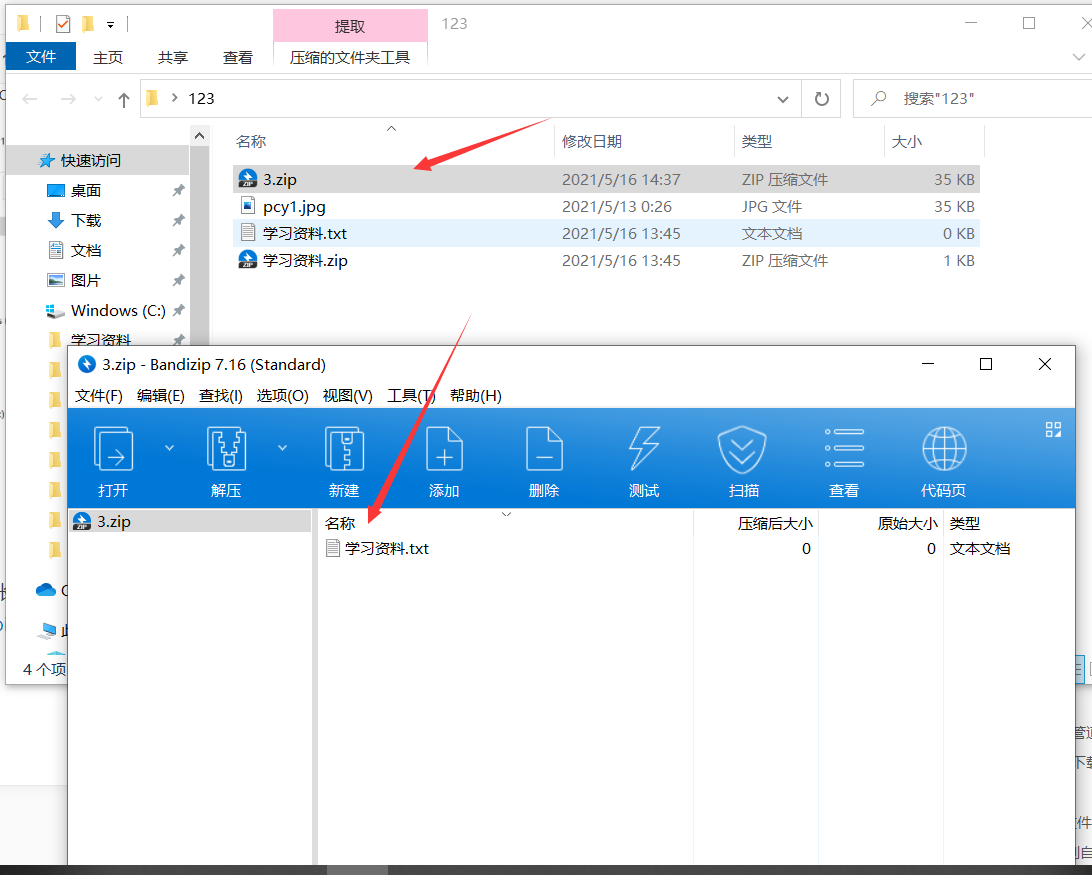Sort by 原始大小 column in Bandizip

click(x=907, y=523)
